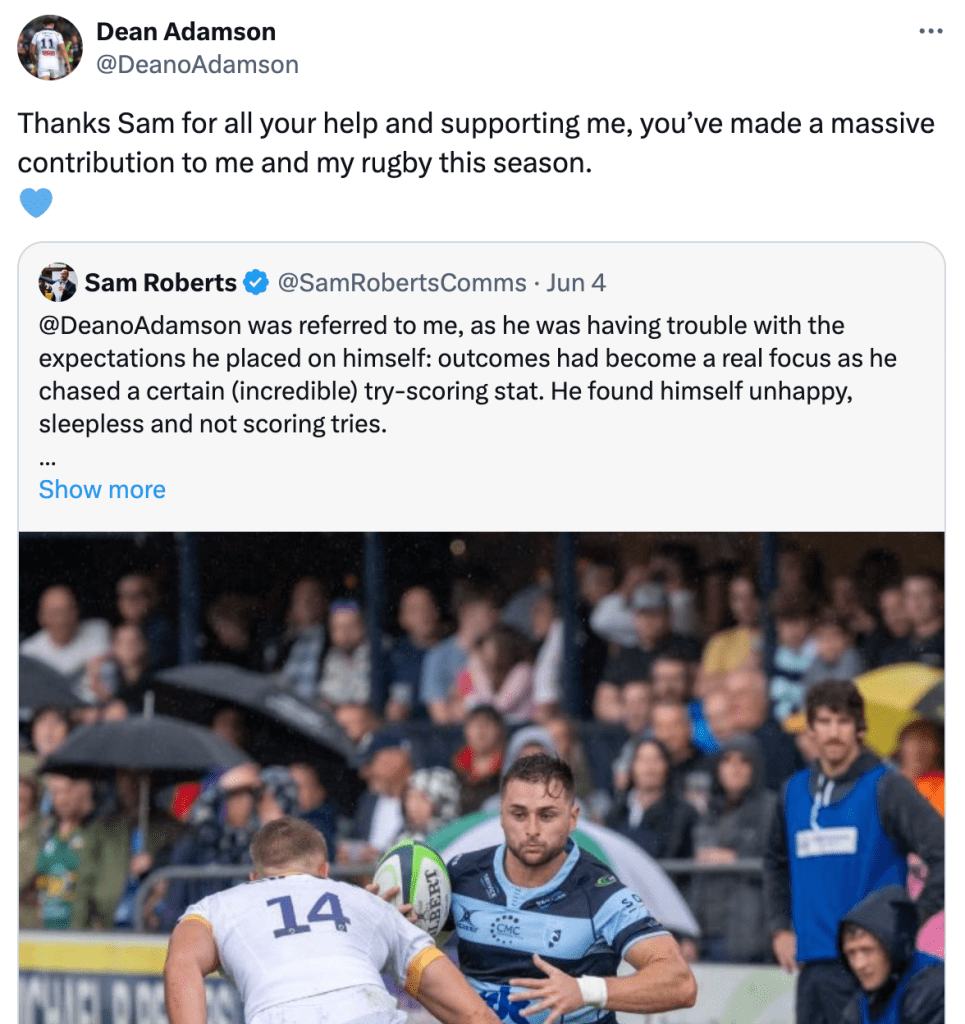This screenshot has width=965, height=1024.
Task: Click the truncation ellipsis above Show more
Action: coord(47,462)
